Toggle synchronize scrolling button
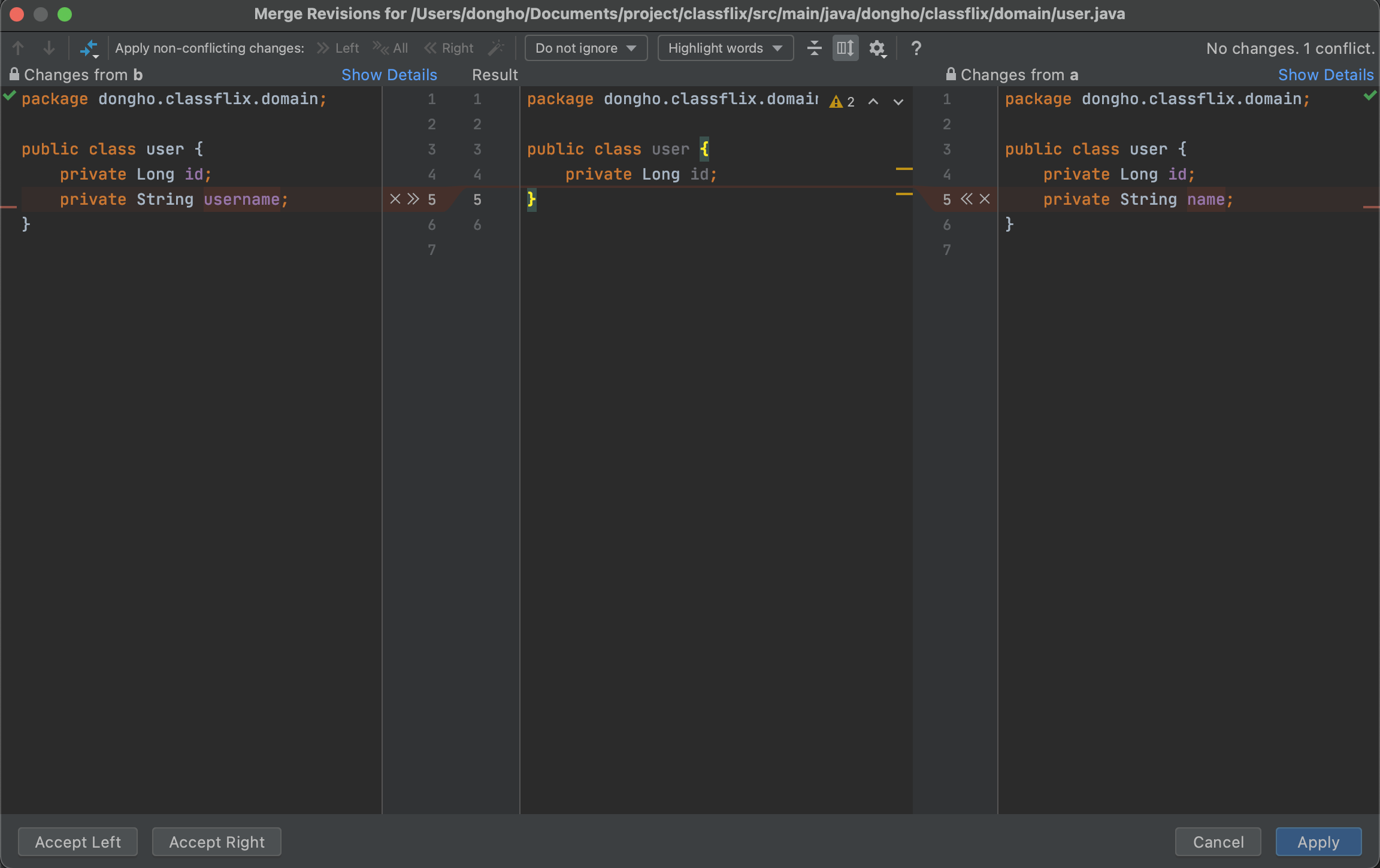Viewport: 1380px width, 868px height. 845,48
